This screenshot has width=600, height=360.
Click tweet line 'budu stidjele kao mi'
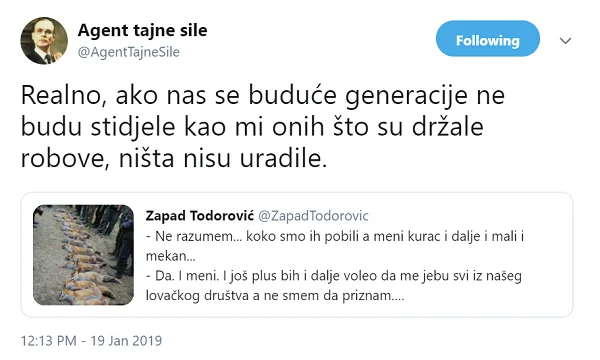tap(252, 127)
